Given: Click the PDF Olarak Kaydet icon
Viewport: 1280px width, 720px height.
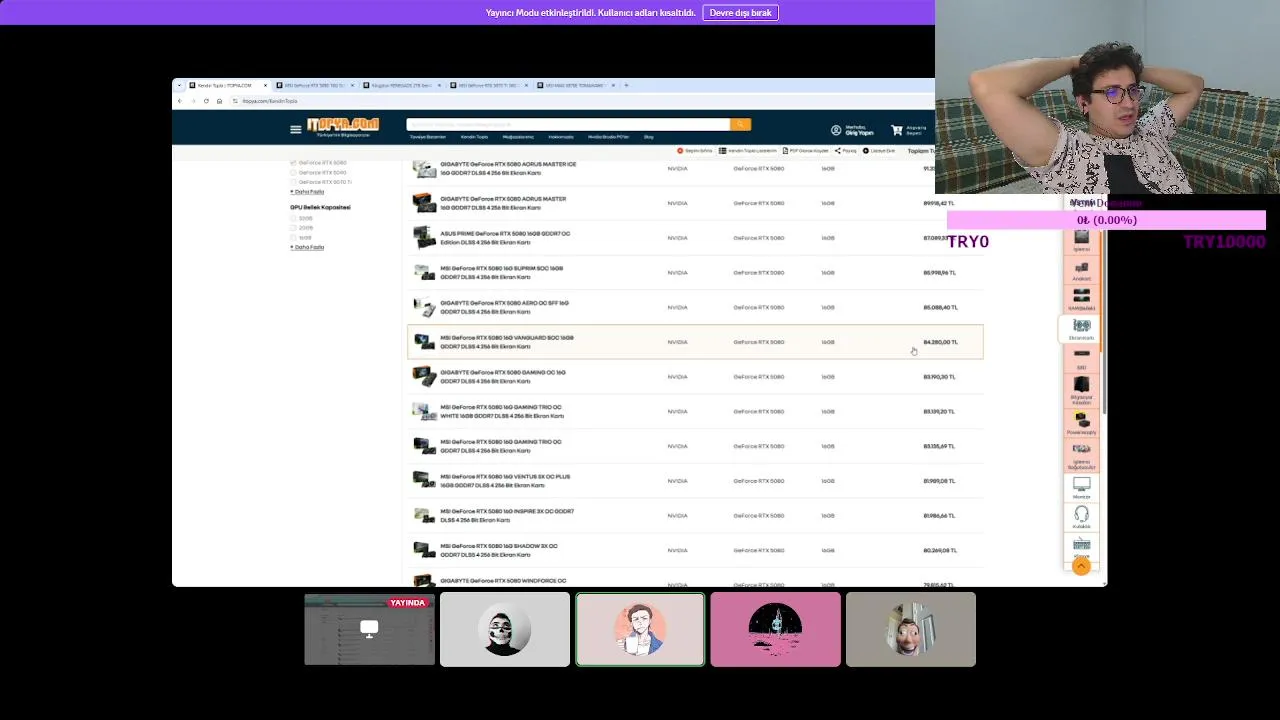Looking at the screenshot, I should point(786,151).
